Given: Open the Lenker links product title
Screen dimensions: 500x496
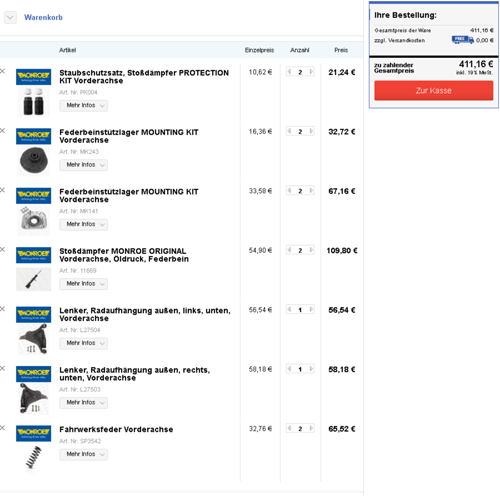Looking at the screenshot, I should (x=145, y=314).
